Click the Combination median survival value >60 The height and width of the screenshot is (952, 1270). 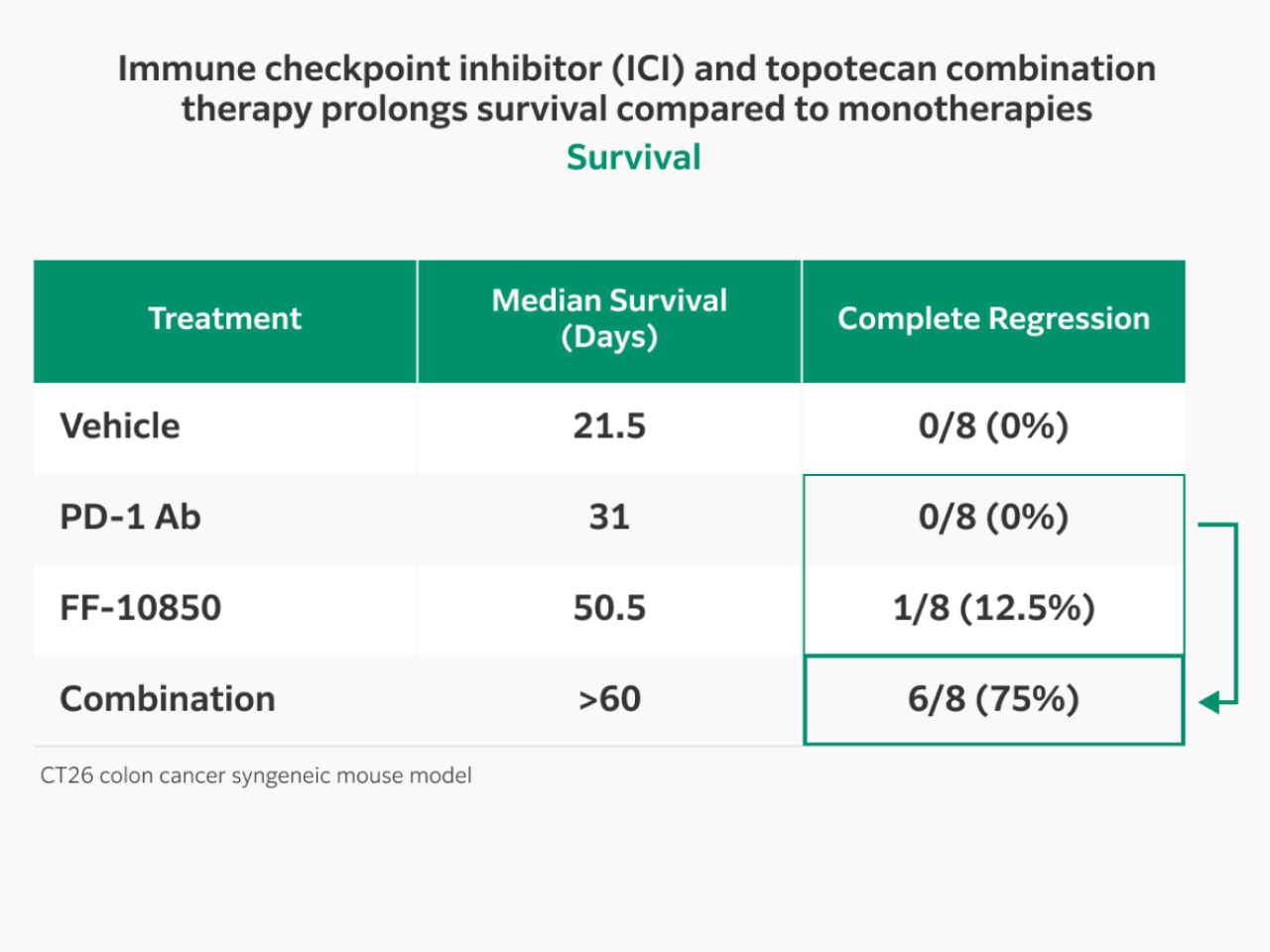click(x=609, y=699)
